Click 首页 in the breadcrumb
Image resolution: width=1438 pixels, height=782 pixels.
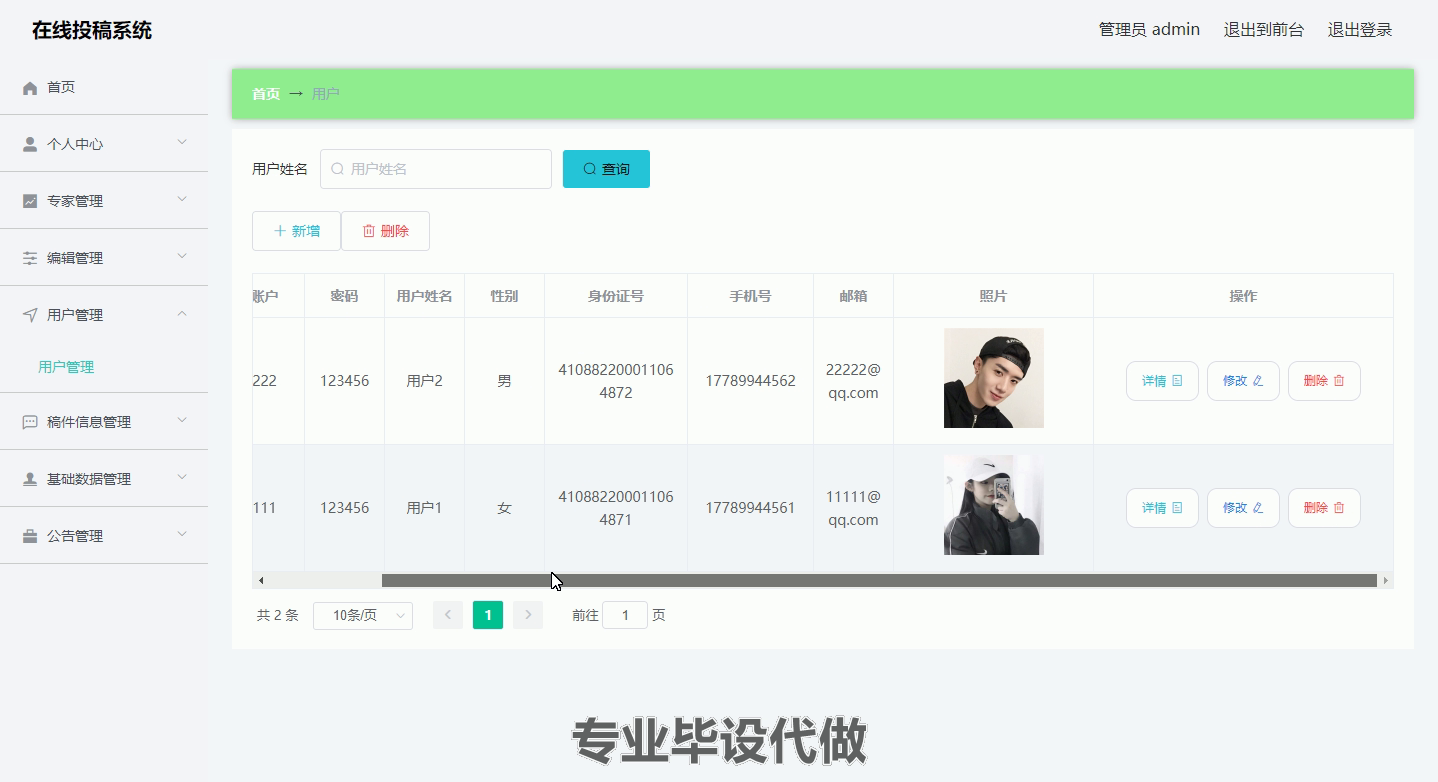pos(266,94)
